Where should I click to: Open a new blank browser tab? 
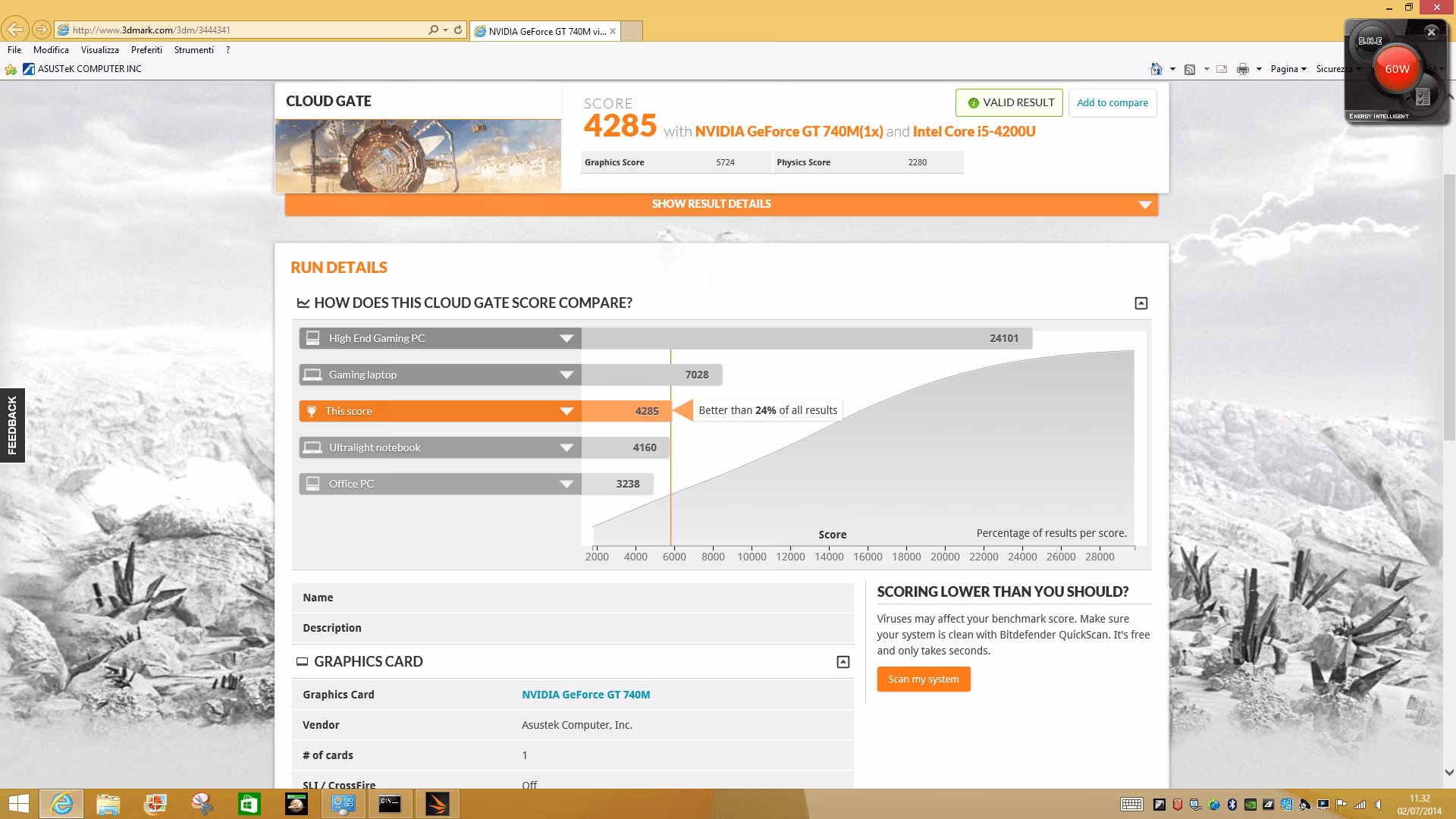click(632, 31)
